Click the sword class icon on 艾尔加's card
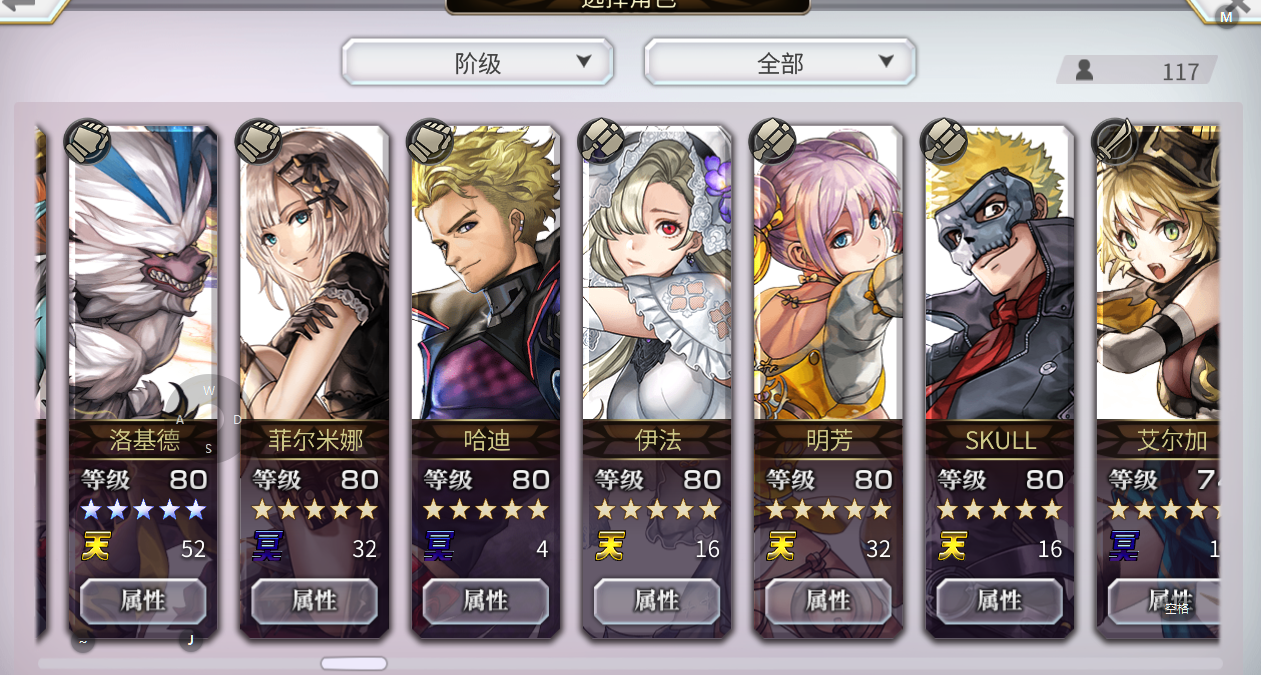 tap(1115, 142)
